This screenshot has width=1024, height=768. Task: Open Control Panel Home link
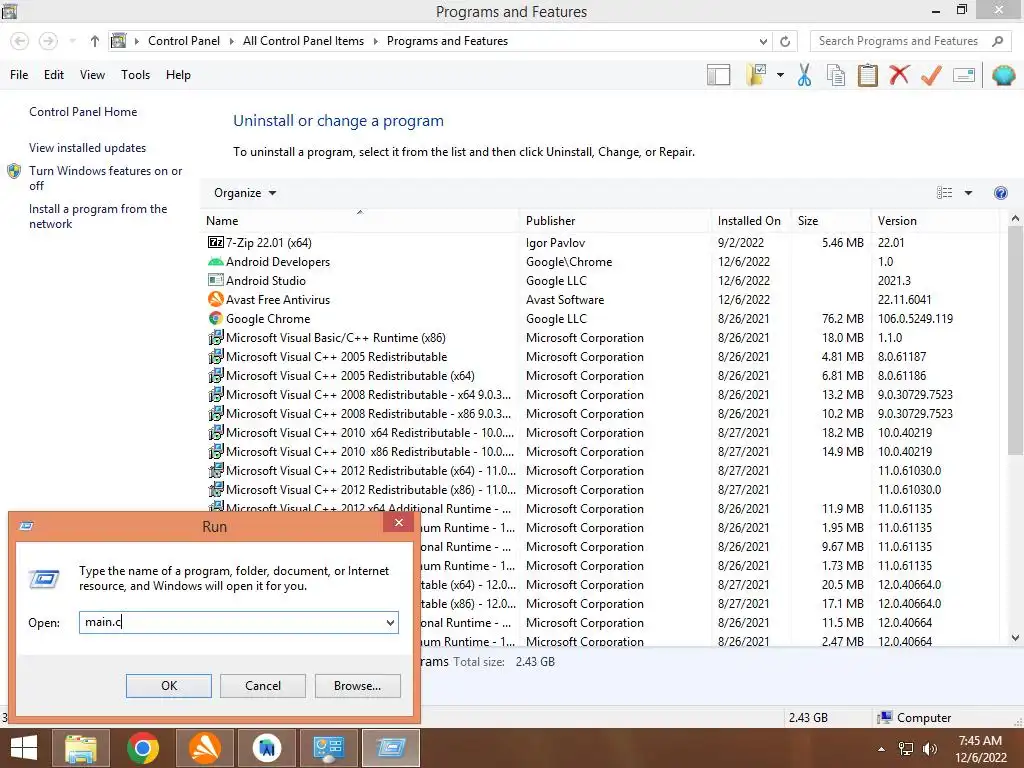[83, 112]
